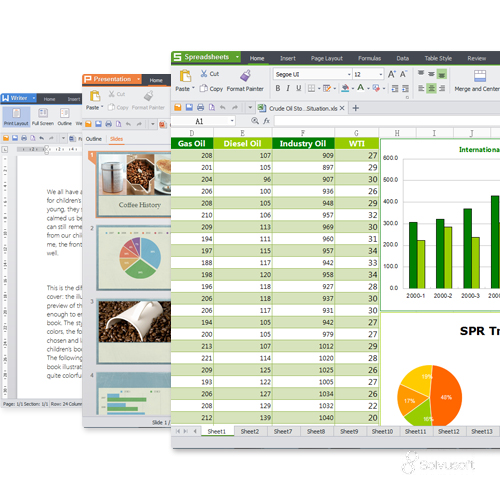
Task: Increase font size with the larger A icon
Action: 392,74
